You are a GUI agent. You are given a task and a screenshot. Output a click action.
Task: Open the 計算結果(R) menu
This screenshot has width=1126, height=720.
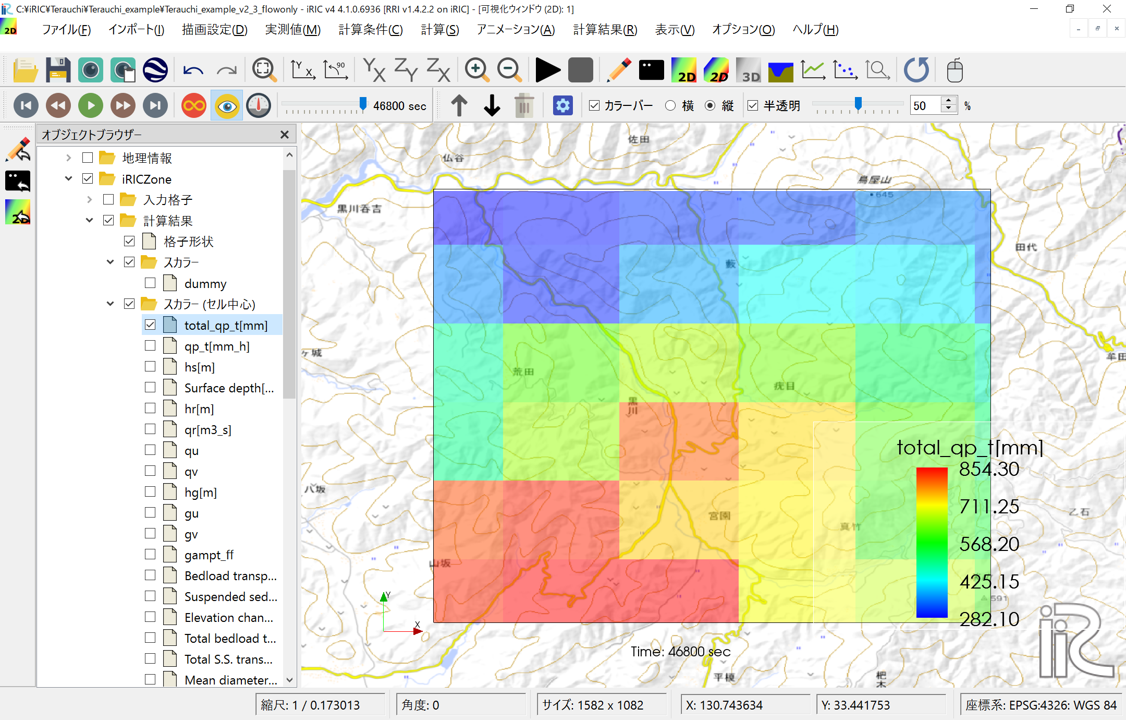pos(605,29)
